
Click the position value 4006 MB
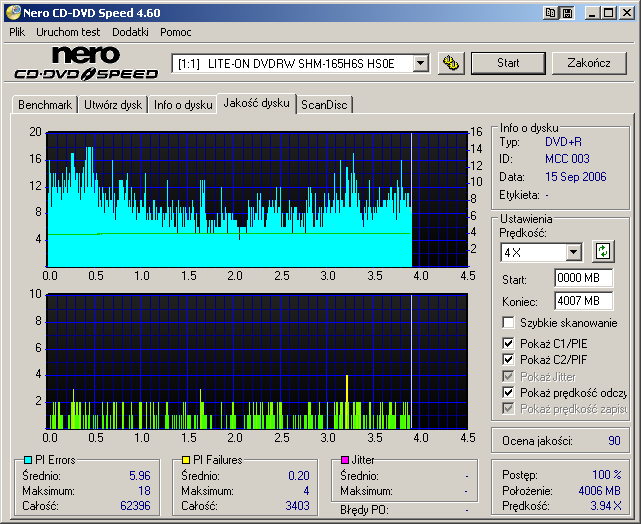(600, 490)
